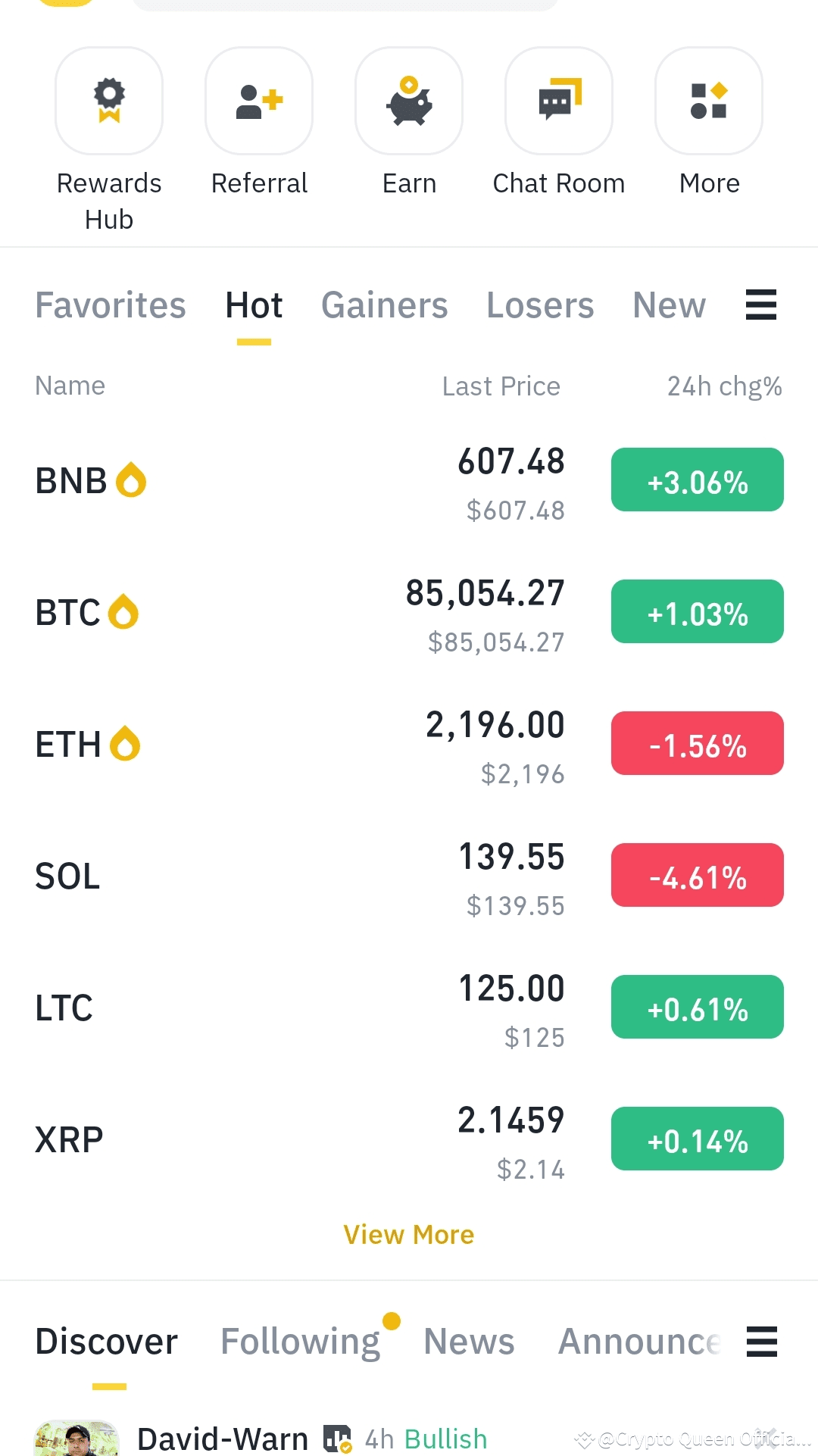Viewport: 818px width, 1456px height.
Task: Toggle the BNB +3.06% change badge
Action: (698, 480)
